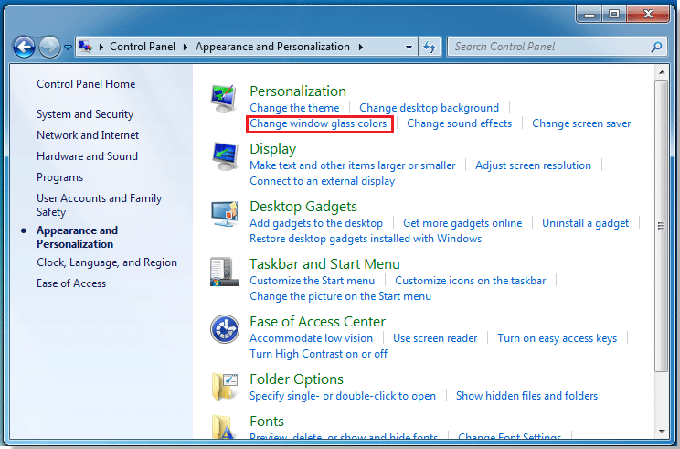Expand the Control Panel breadcrumb arrow
This screenshot has height=449, width=680.
[188, 47]
